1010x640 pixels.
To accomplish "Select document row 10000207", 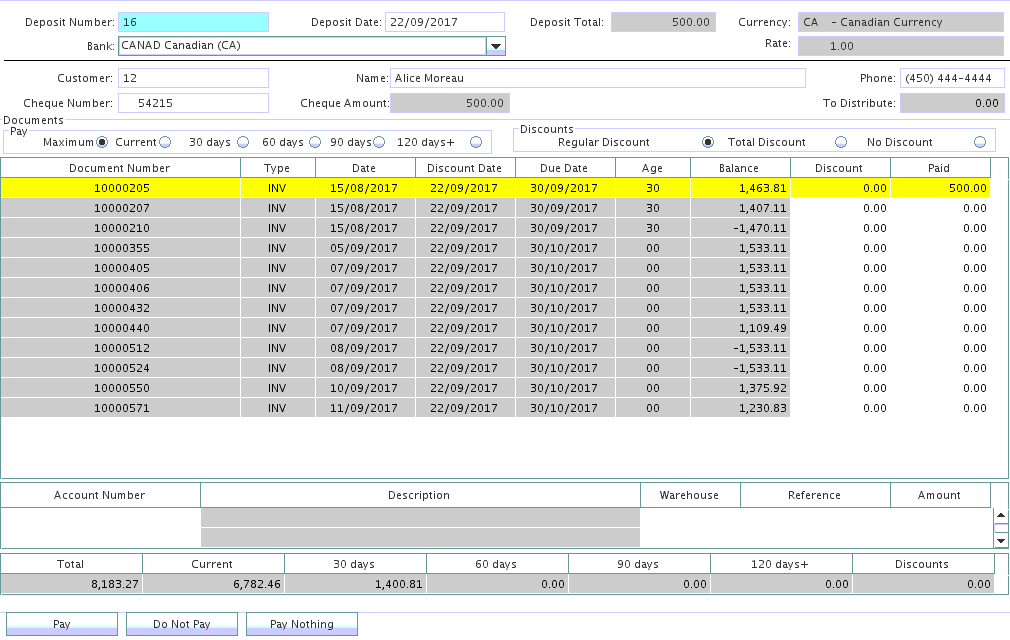I will [x=120, y=208].
